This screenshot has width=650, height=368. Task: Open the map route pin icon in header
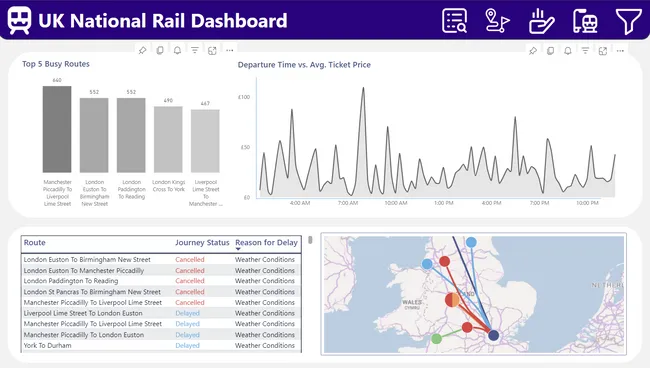[497, 20]
